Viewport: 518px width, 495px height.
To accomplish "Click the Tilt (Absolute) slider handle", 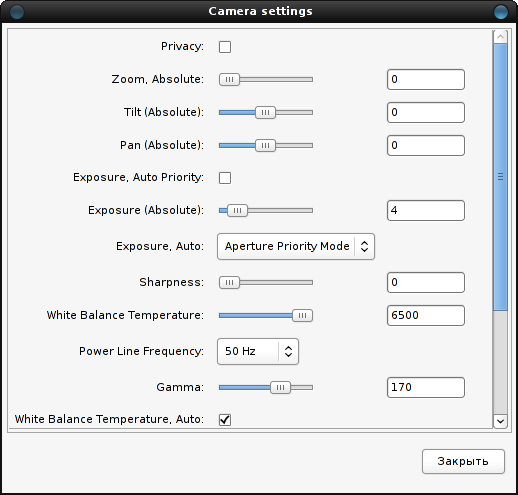I will [x=265, y=113].
